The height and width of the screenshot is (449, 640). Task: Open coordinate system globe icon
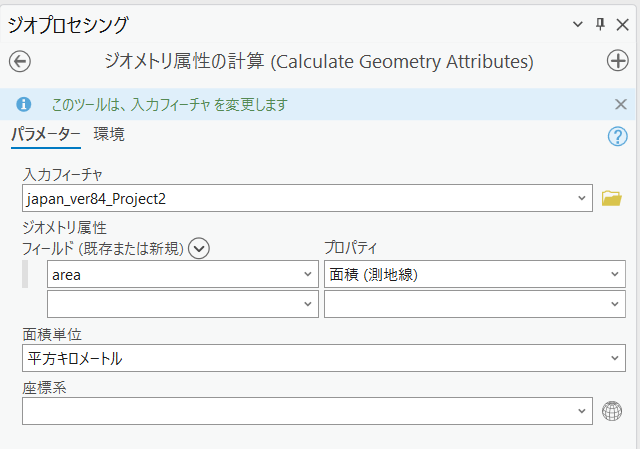pos(612,411)
